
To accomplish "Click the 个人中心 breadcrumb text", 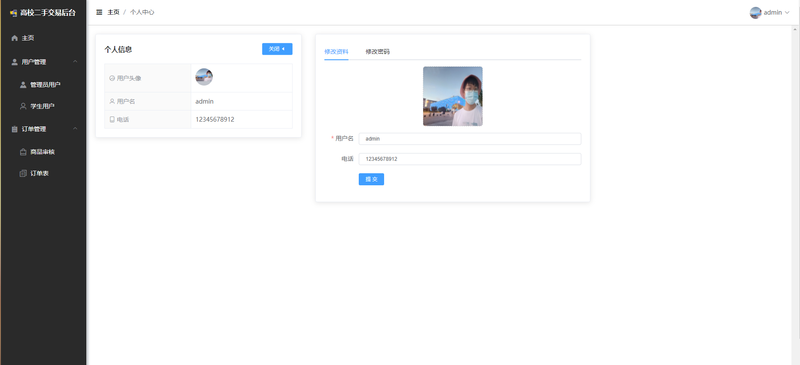I will tap(142, 12).
